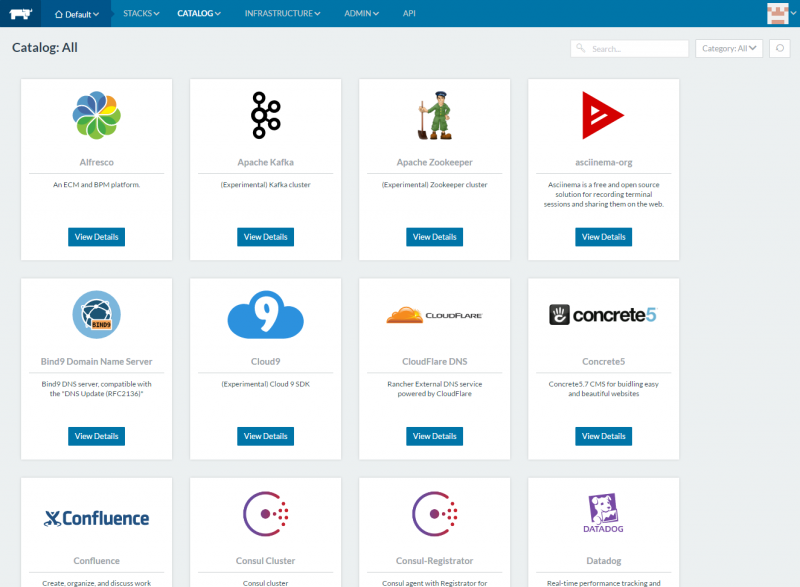Click the Alfresco flower logo
This screenshot has width=800, height=587.
click(x=96, y=115)
